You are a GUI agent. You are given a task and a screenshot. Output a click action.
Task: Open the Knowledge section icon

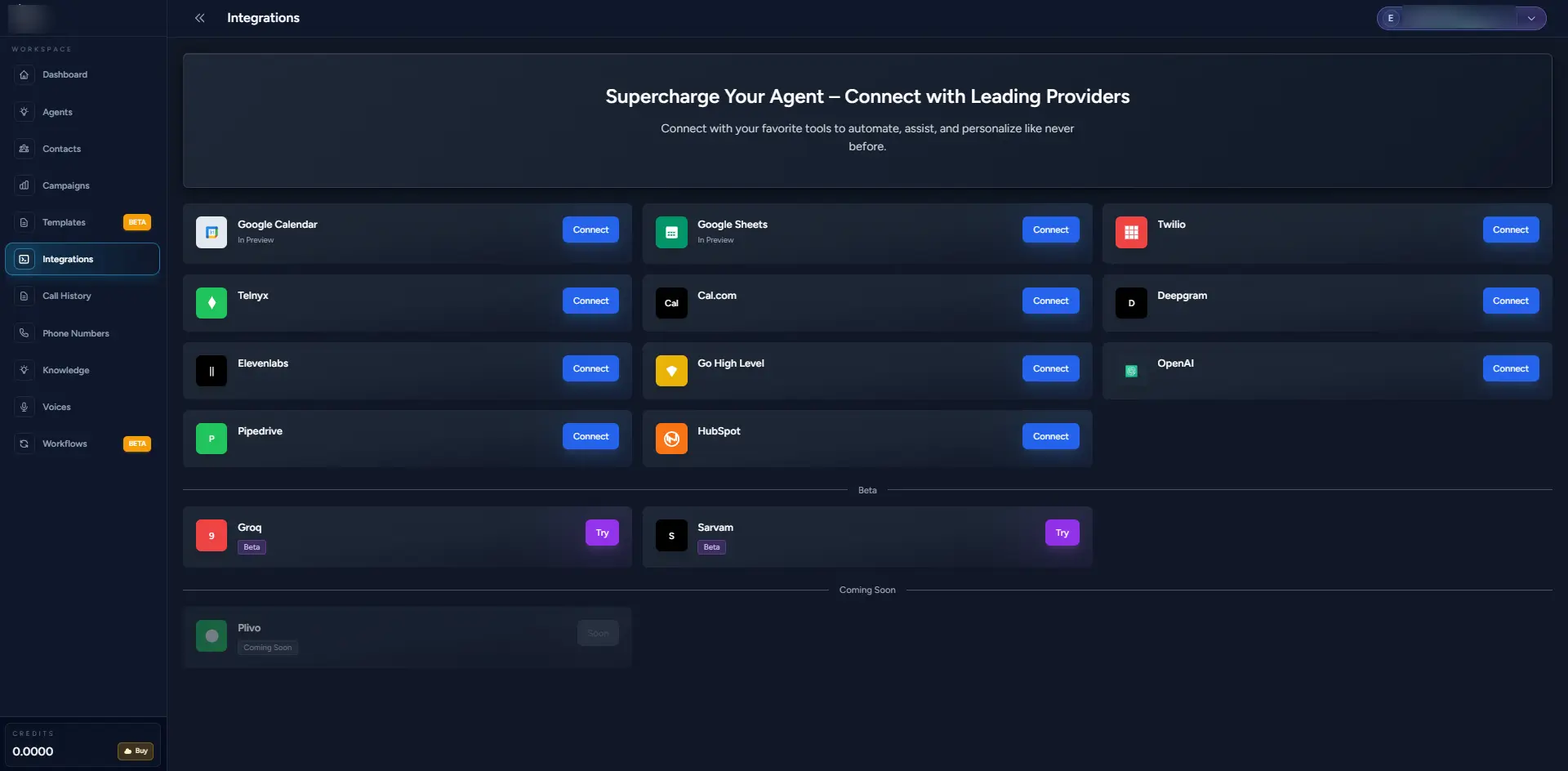(x=24, y=370)
